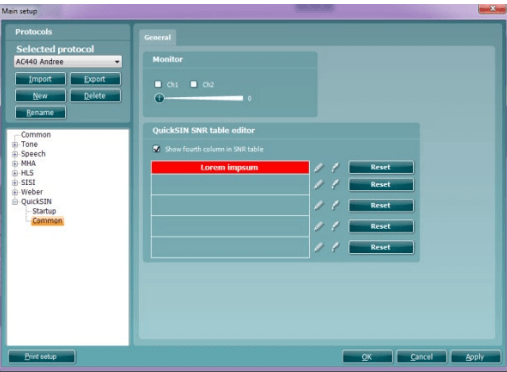Click the brush icon in the last table row
Viewport: 507px width, 372px height.
point(335,247)
